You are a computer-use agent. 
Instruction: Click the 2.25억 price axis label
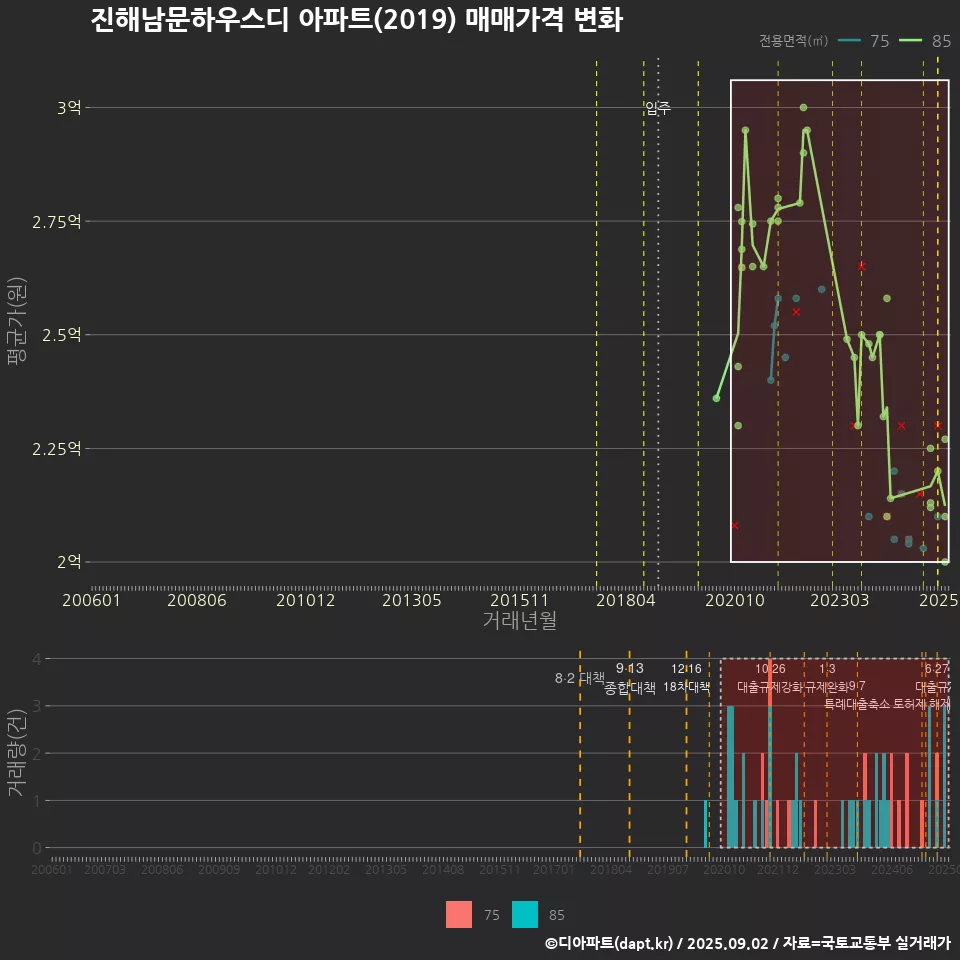(57, 449)
